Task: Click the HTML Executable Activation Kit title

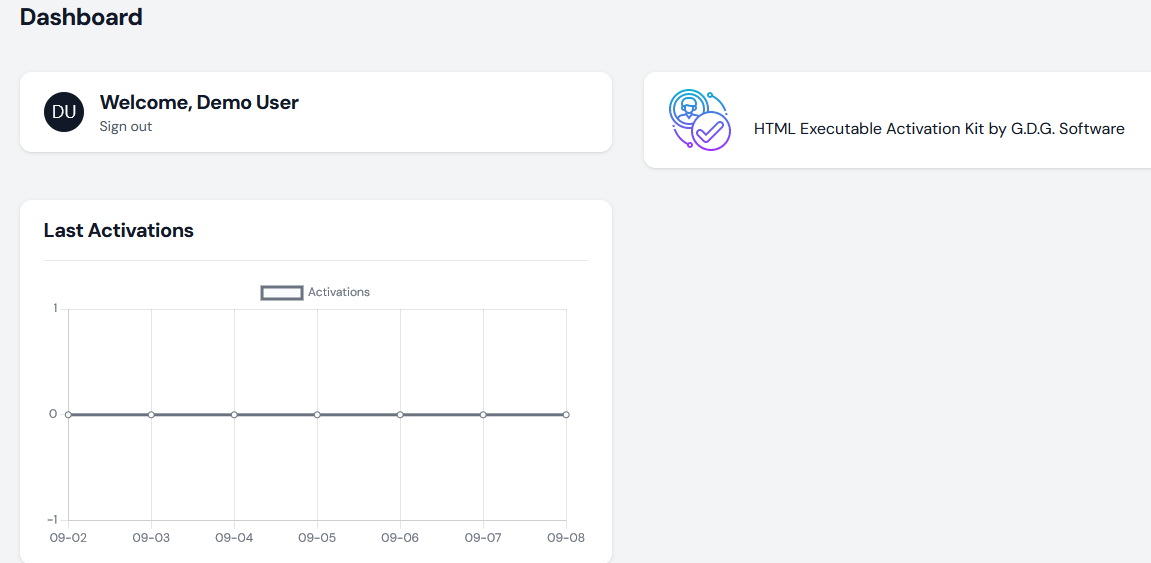Action: coord(938,129)
